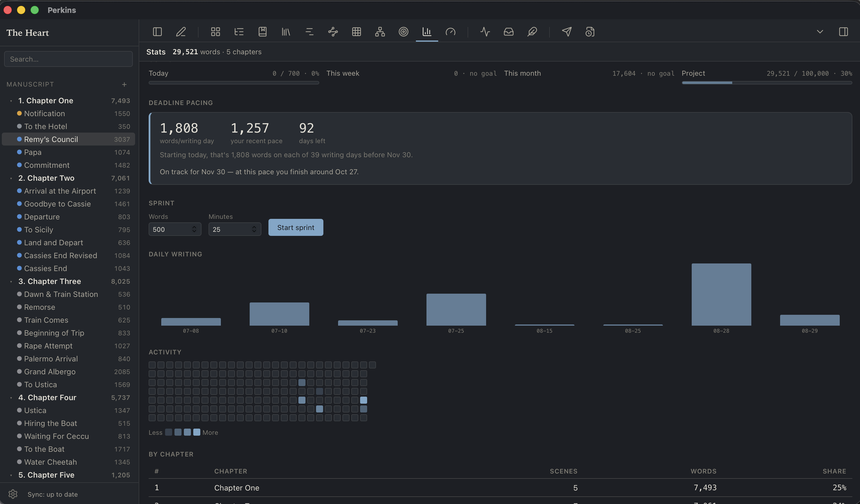The height and width of the screenshot is (504, 860).
Task: Click the indented lines toolbar icon
Action: [309, 32]
